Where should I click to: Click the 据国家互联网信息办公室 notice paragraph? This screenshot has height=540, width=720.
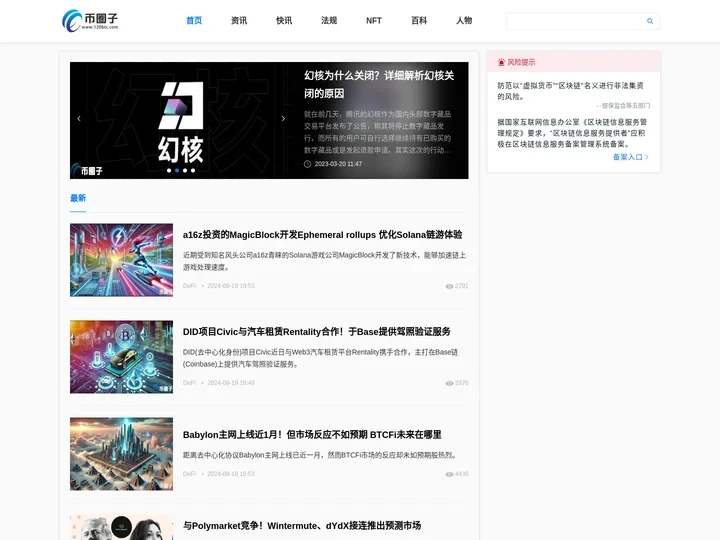pyautogui.click(x=572, y=133)
